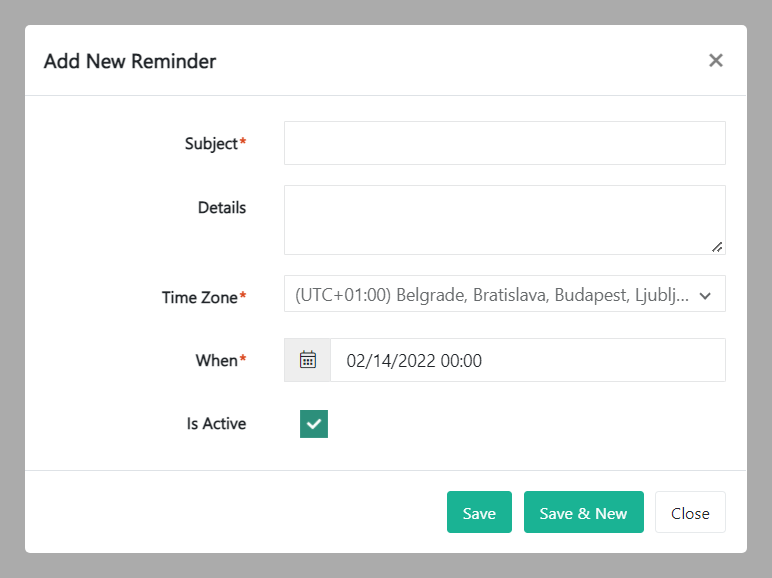Click into the Details text area
This screenshot has height=578, width=772.
504,219
